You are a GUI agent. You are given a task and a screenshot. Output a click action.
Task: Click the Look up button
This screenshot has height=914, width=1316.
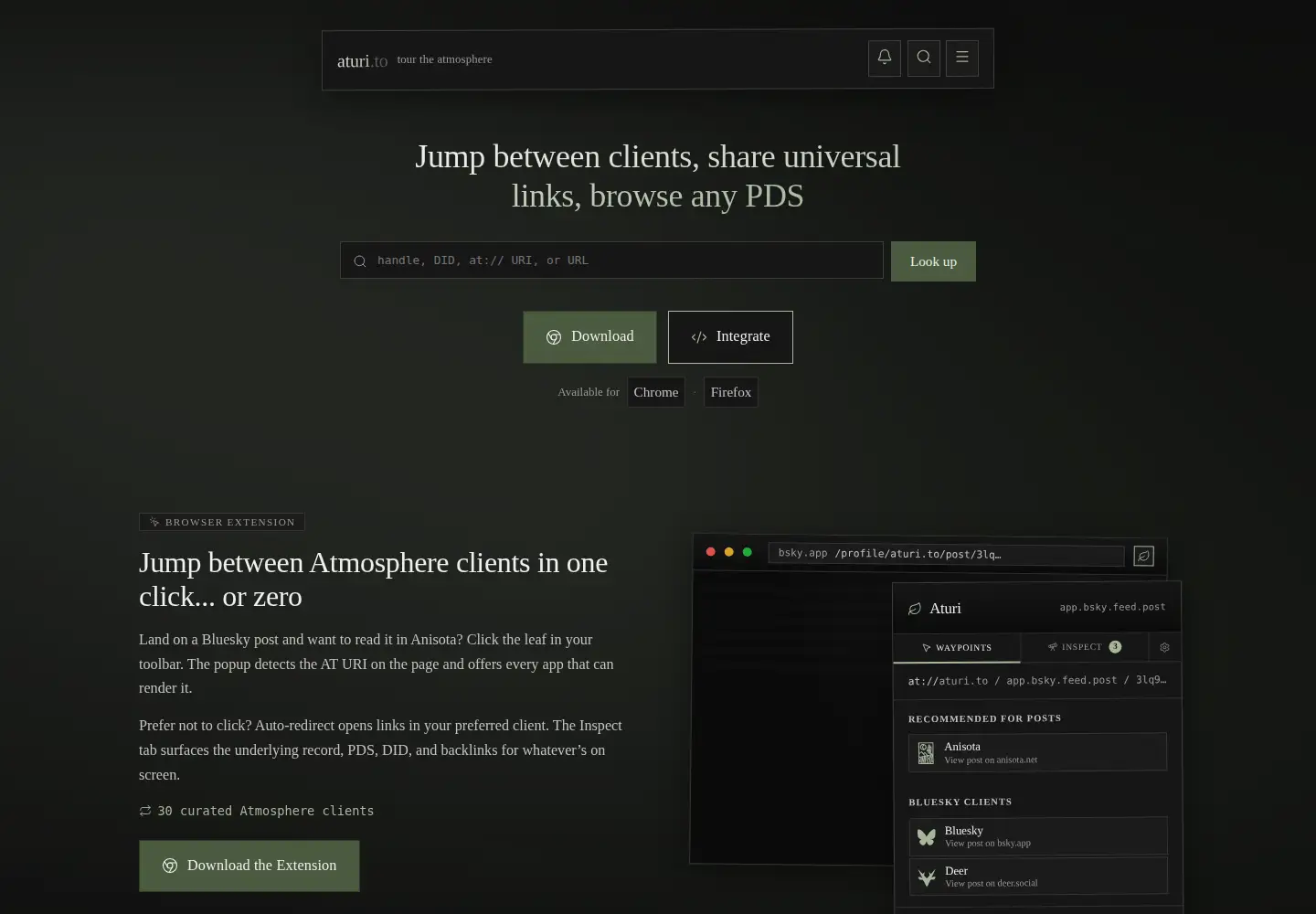tap(933, 261)
